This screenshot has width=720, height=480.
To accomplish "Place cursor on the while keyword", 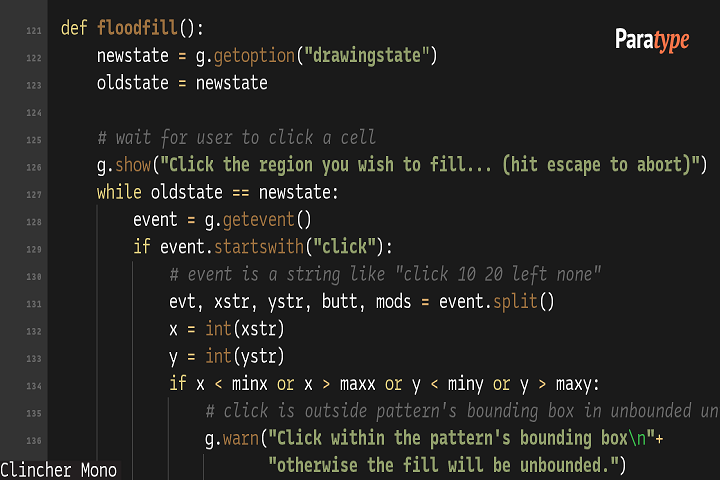I will click(119, 192).
